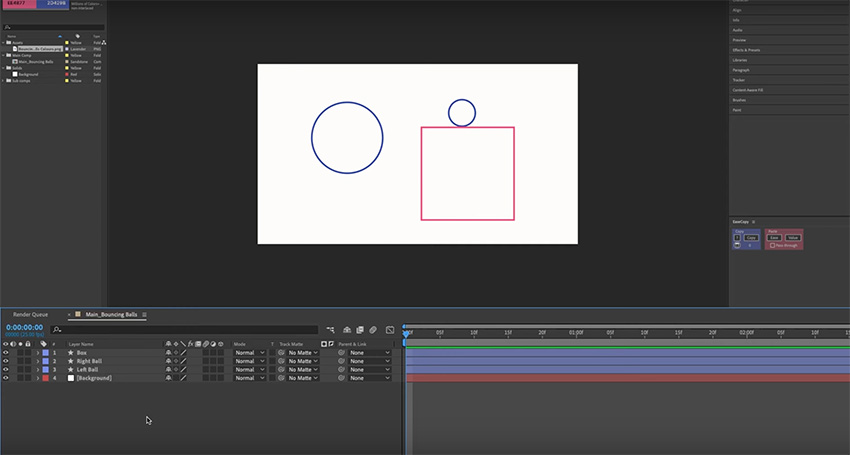
Task: Click the EaseCopy help question-mark button
Action: pos(737,238)
